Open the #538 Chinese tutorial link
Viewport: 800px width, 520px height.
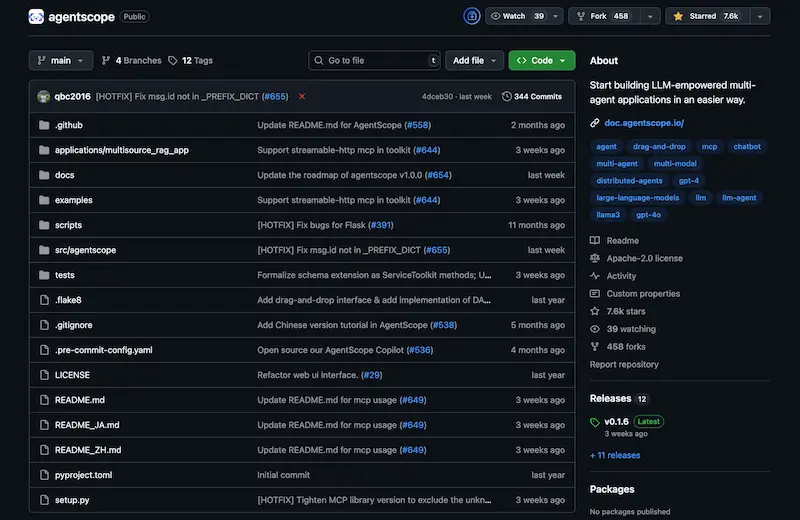coord(443,325)
